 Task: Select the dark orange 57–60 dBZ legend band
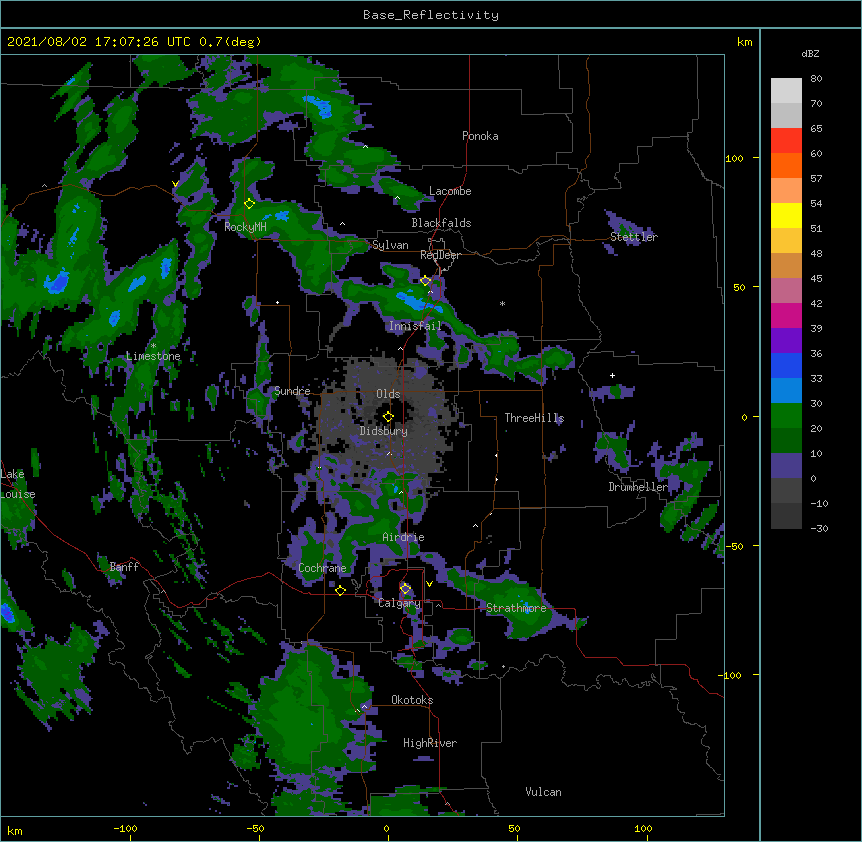point(786,165)
